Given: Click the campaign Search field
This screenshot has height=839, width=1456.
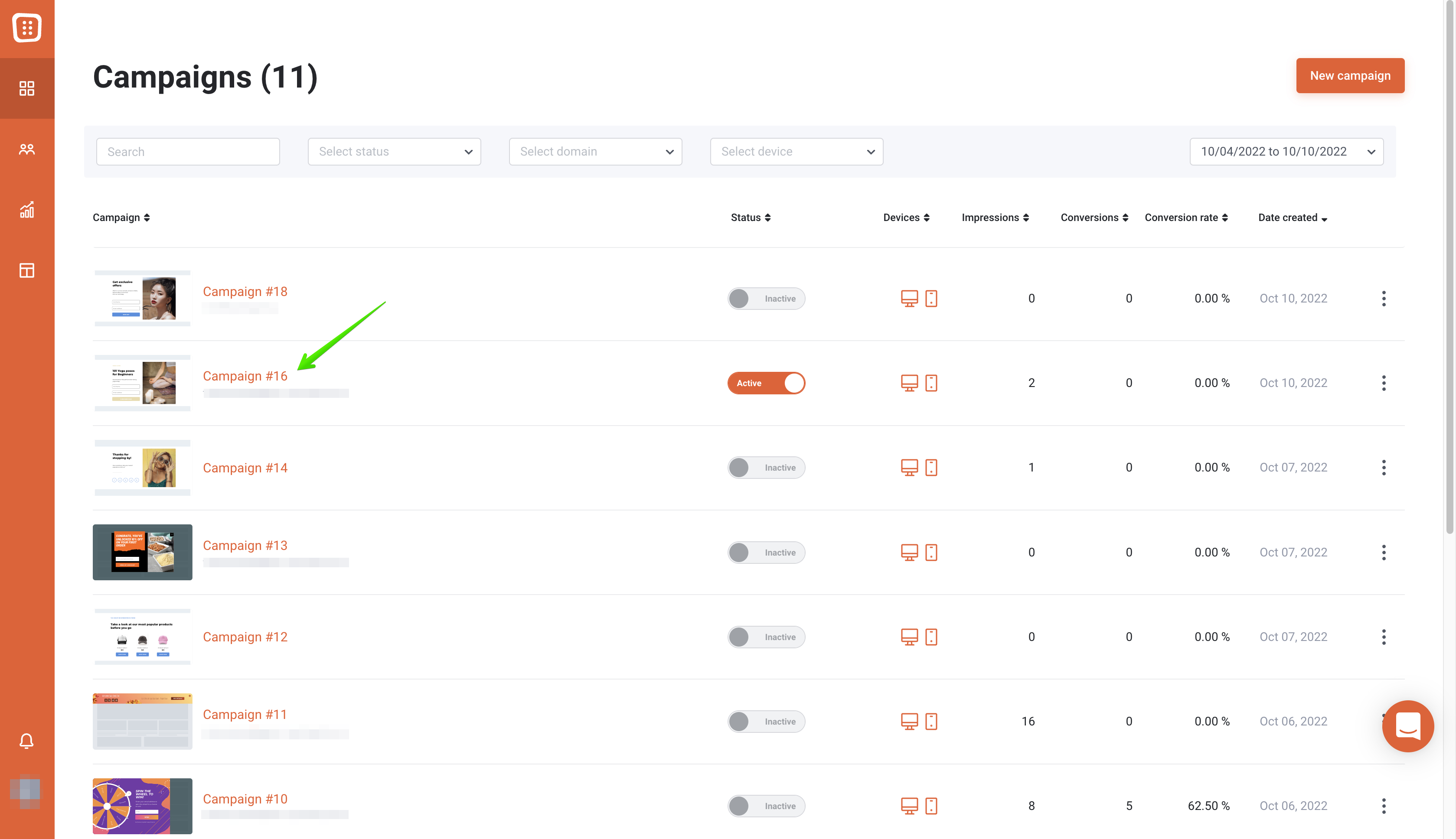Looking at the screenshot, I should (188, 152).
